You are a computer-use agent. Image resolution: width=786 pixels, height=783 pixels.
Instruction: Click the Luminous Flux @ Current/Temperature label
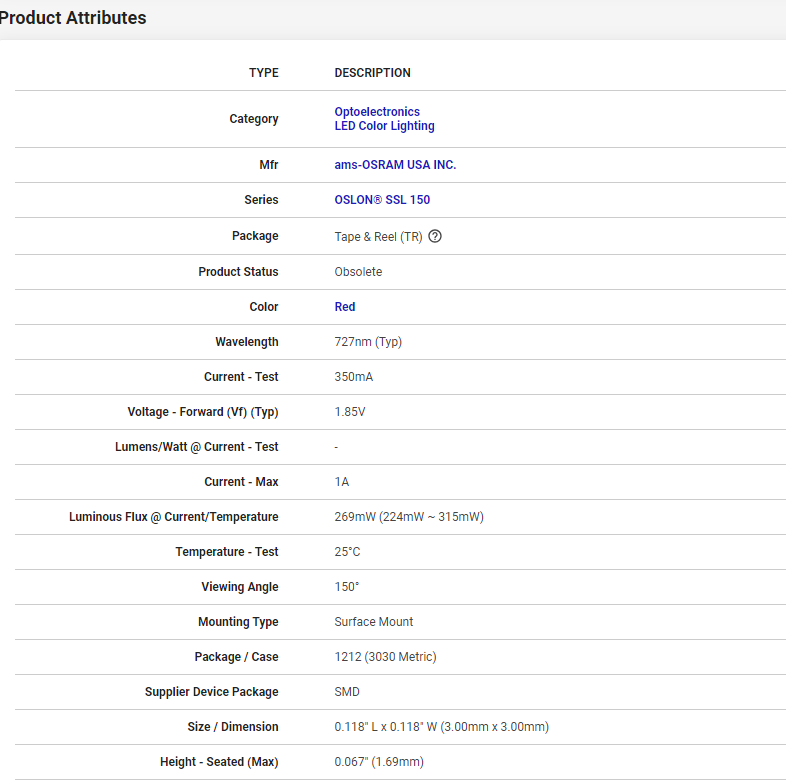coord(173,517)
